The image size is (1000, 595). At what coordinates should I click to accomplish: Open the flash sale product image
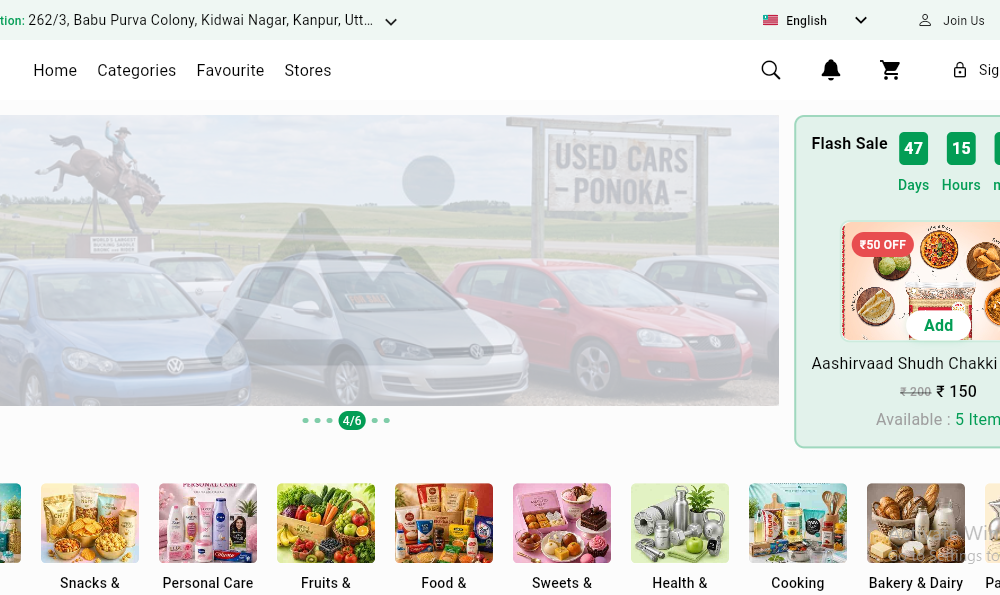(x=921, y=281)
